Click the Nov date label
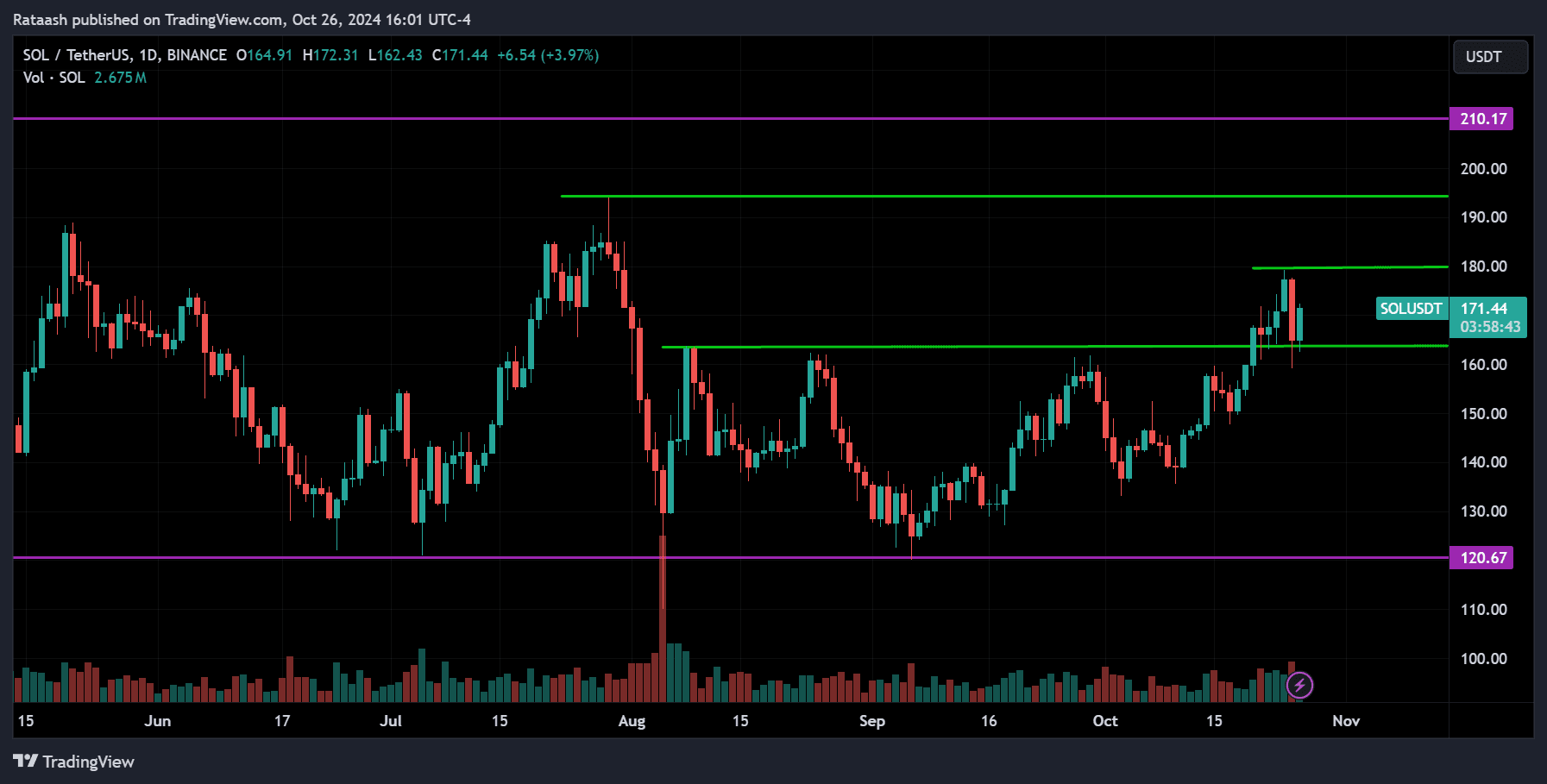 [1346, 721]
